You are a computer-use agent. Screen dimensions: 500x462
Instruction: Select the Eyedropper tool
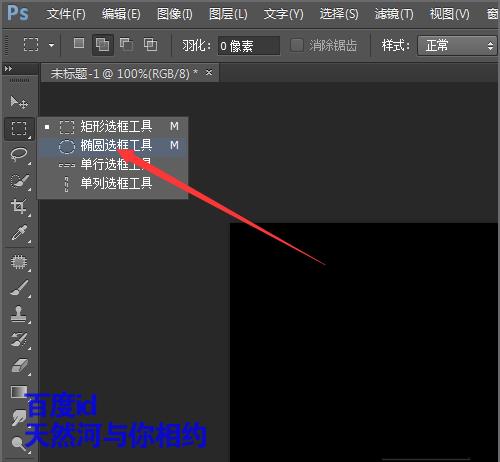tap(19, 233)
